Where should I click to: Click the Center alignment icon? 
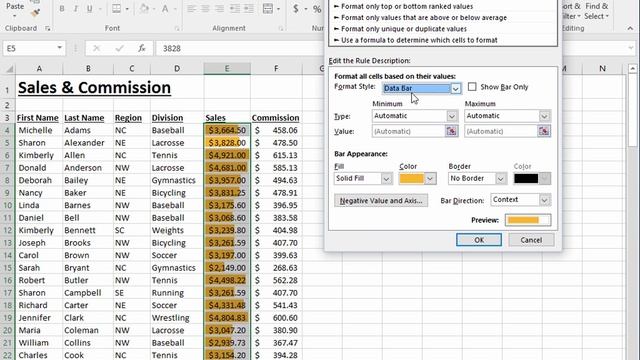(205, 9)
